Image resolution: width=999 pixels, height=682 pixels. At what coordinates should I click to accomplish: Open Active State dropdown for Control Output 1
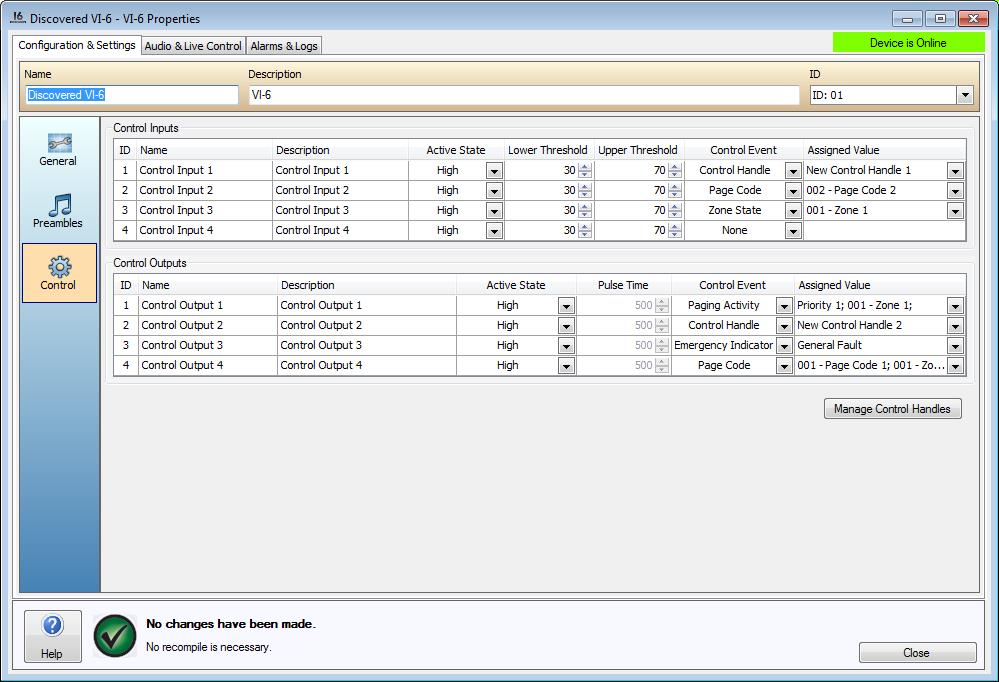[x=566, y=306]
